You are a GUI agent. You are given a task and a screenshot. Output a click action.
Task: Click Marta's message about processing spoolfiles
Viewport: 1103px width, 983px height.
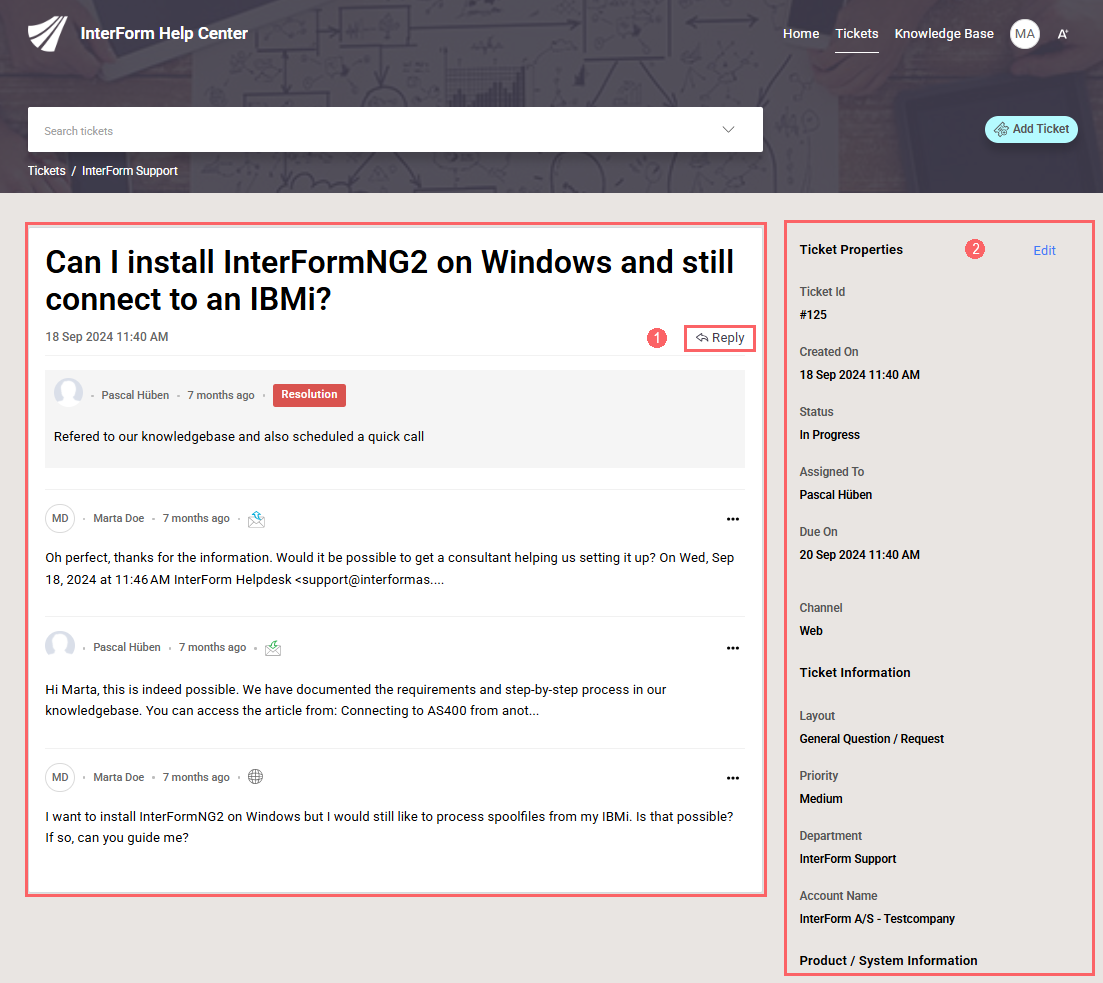click(x=389, y=827)
